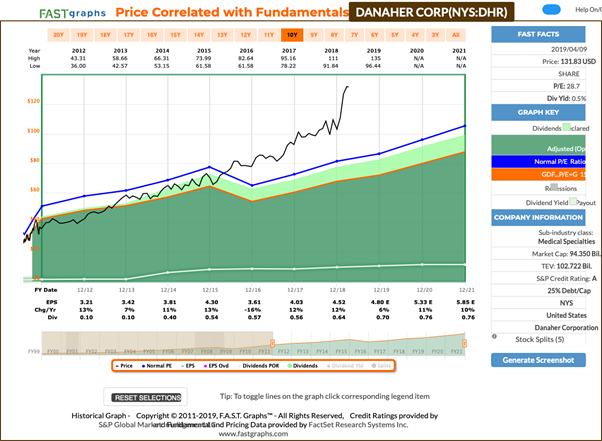
Task: Grab the left range slider handle
Action: click(272, 343)
